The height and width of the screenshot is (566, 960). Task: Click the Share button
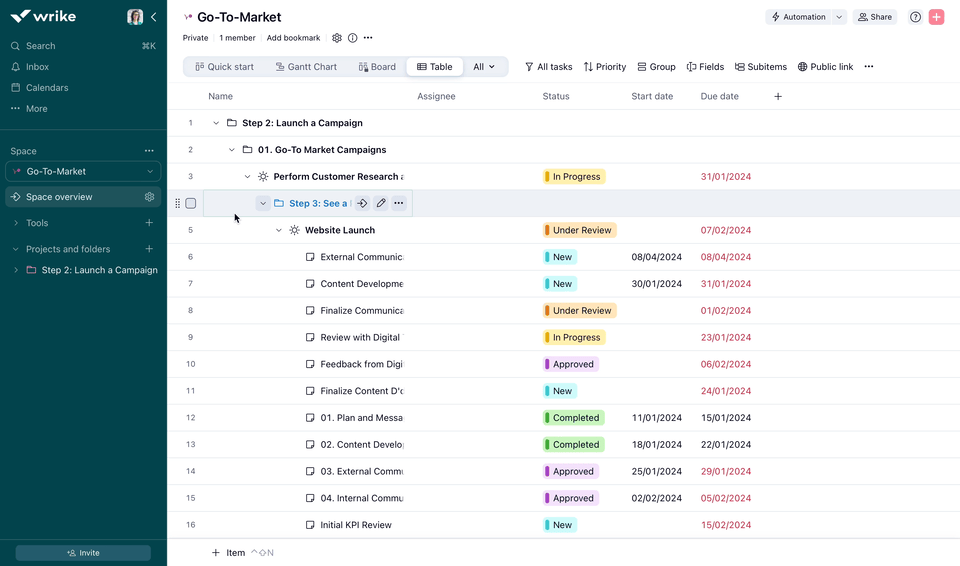874,17
